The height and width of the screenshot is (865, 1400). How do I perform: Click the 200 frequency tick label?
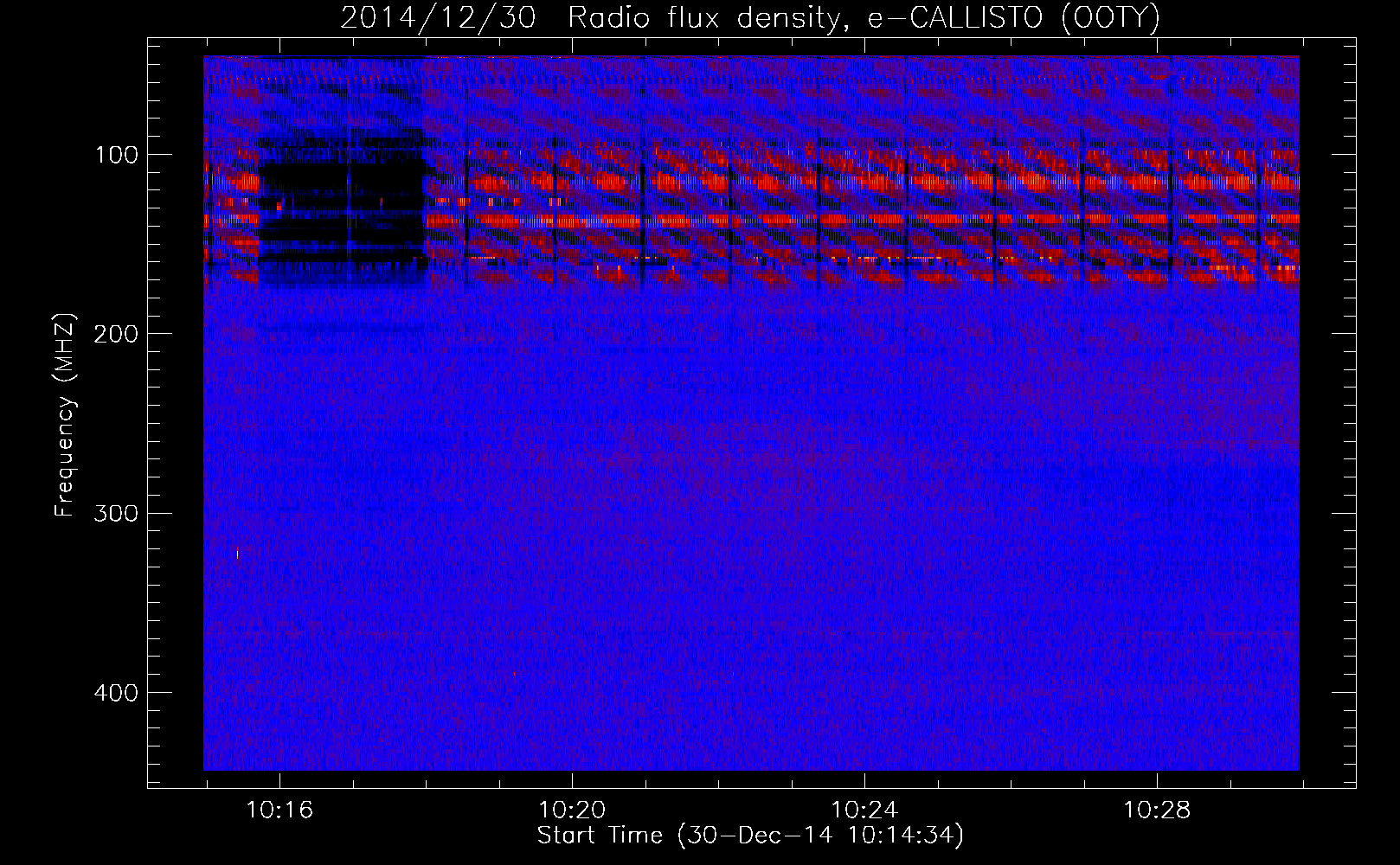coord(117,335)
